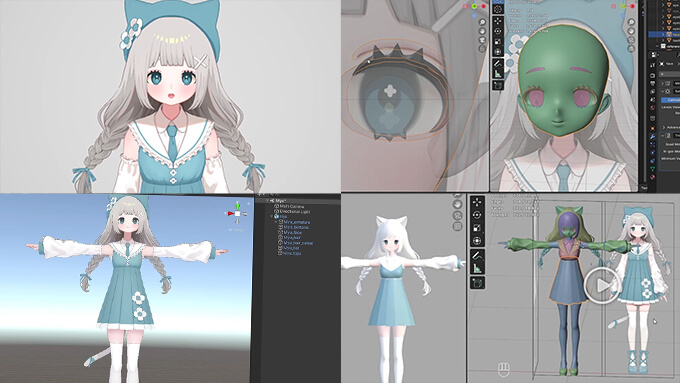The width and height of the screenshot is (680, 383).
Task: Select the Measure tool in the face viewport toolbar
Action: point(498,73)
